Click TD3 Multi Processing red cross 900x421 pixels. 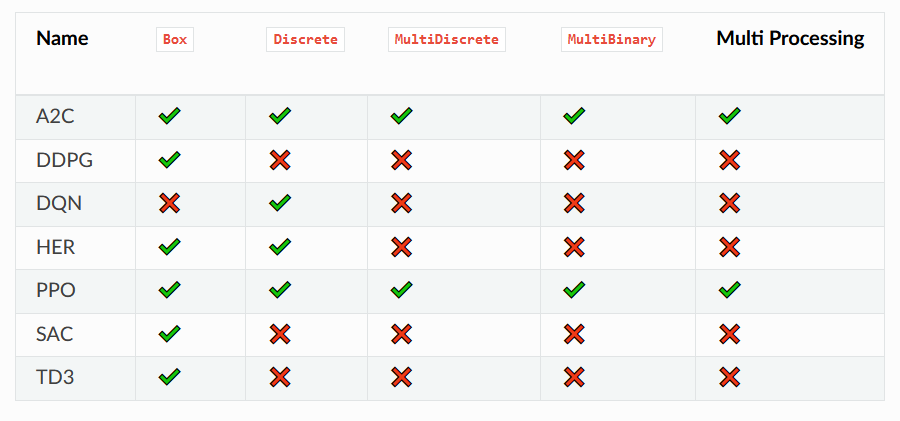coord(729,377)
